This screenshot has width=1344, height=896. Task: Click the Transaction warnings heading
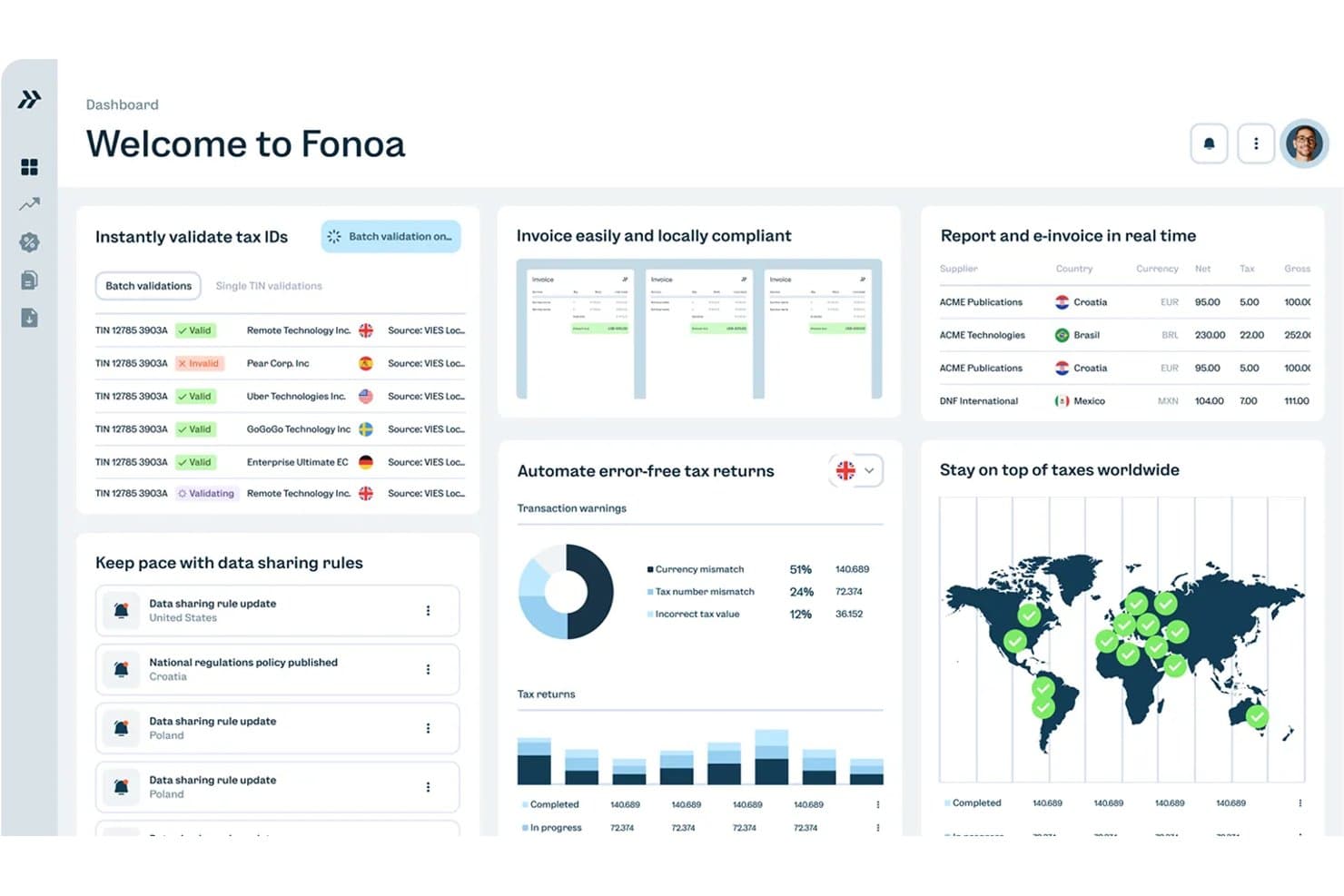coord(572,508)
